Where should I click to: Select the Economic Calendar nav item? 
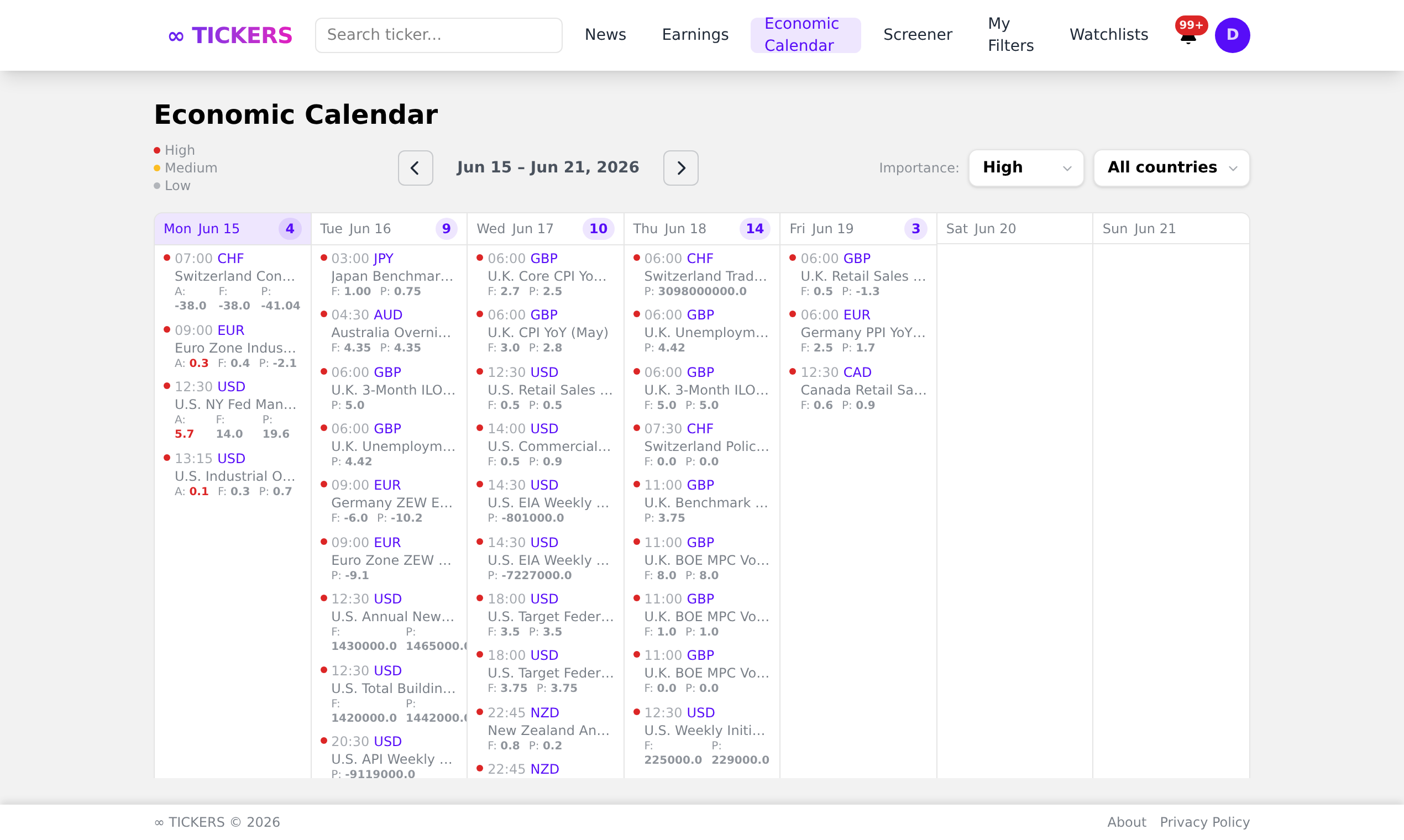point(805,35)
